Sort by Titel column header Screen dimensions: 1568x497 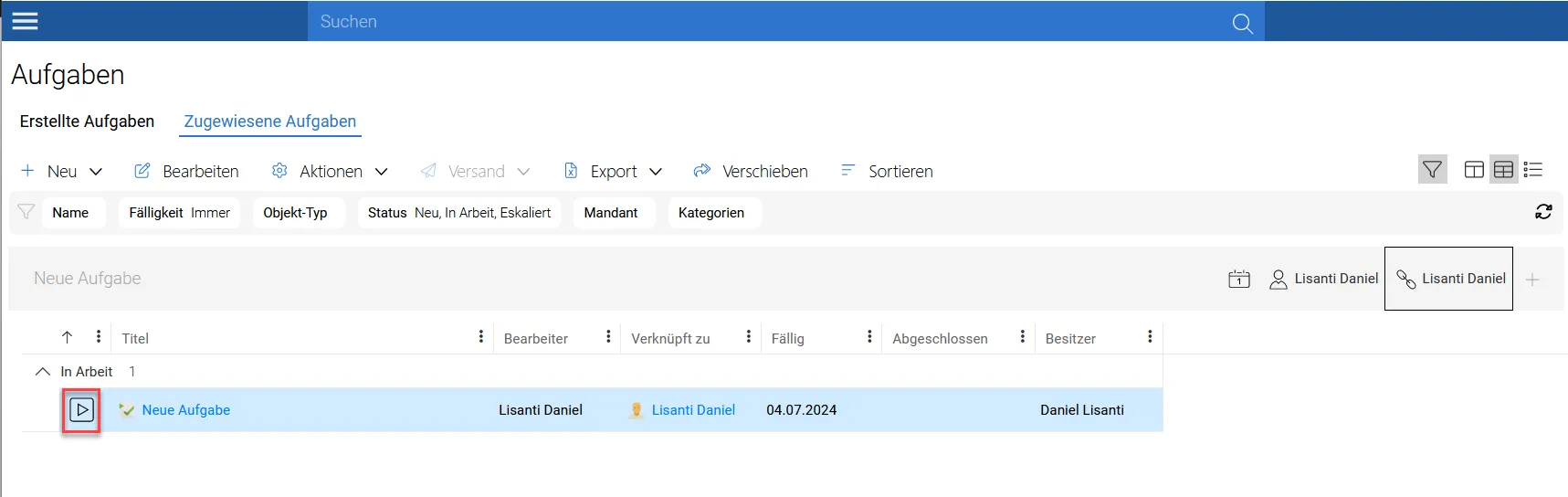pos(135,338)
